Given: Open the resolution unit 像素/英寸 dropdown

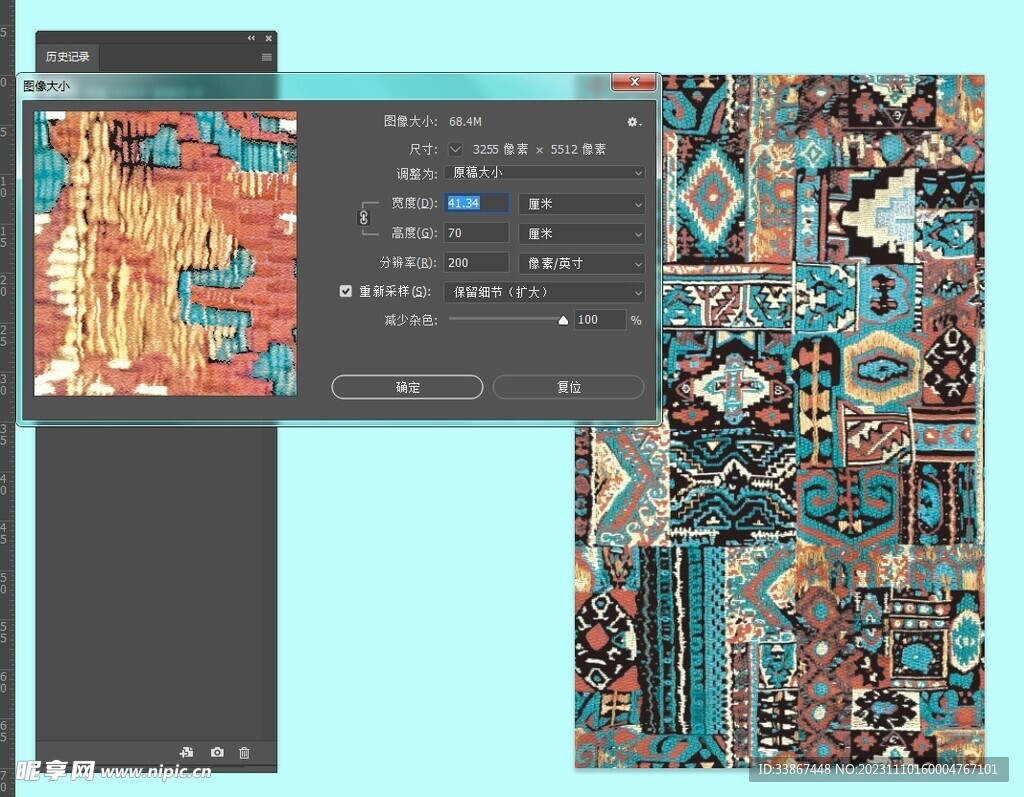Looking at the screenshot, I should click(582, 264).
